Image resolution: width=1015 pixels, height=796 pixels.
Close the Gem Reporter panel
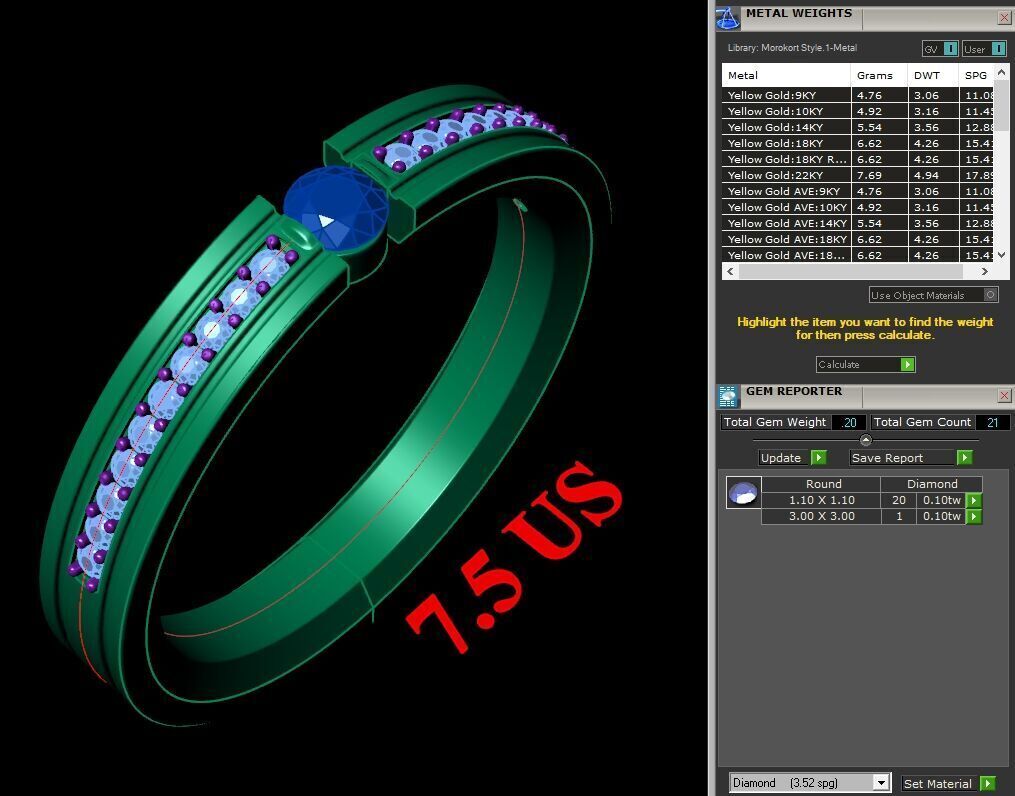tap(1004, 395)
